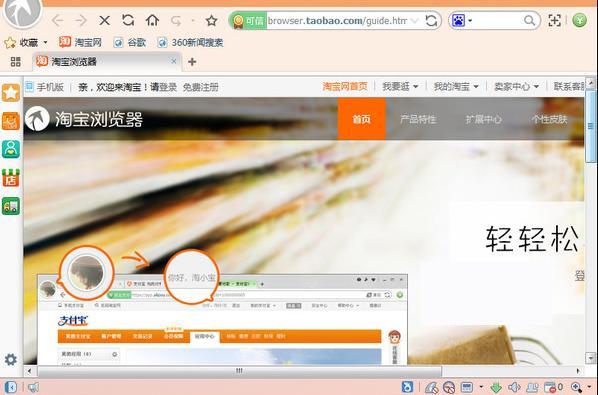Mute page sound via status bar speaker
598x395 pixels.
[x=514, y=387]
